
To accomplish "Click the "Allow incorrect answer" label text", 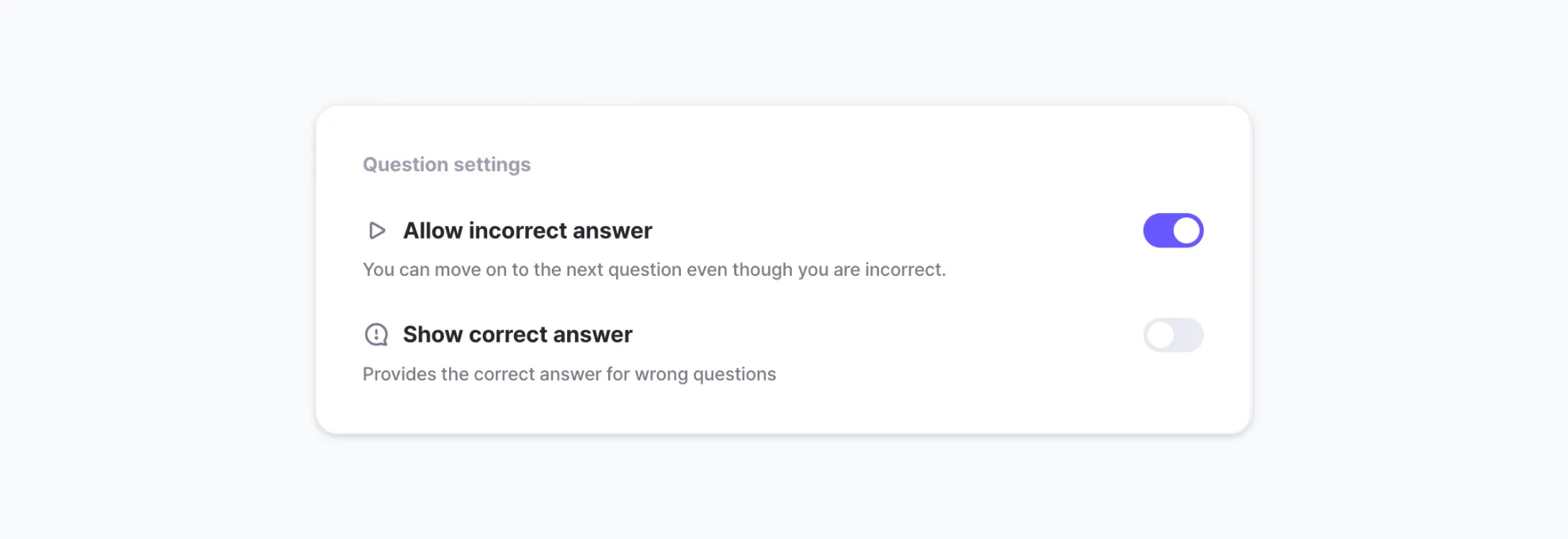I will click(x=527, y=231).
